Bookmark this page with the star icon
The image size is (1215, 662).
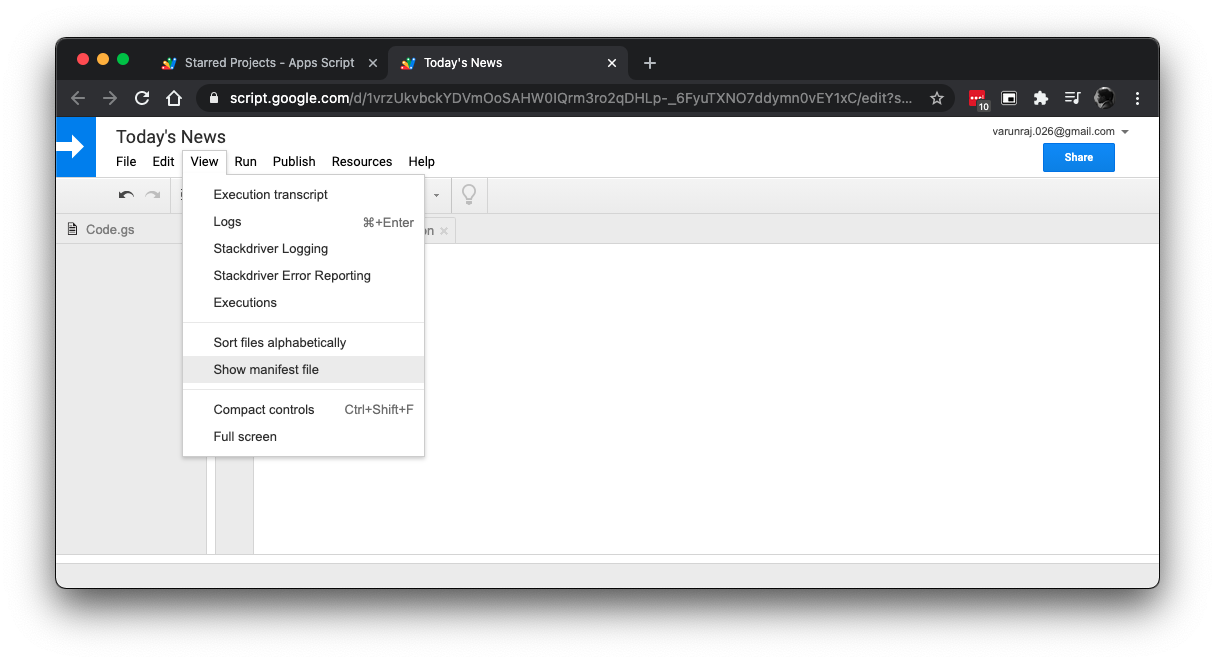[x=937, y=98]
